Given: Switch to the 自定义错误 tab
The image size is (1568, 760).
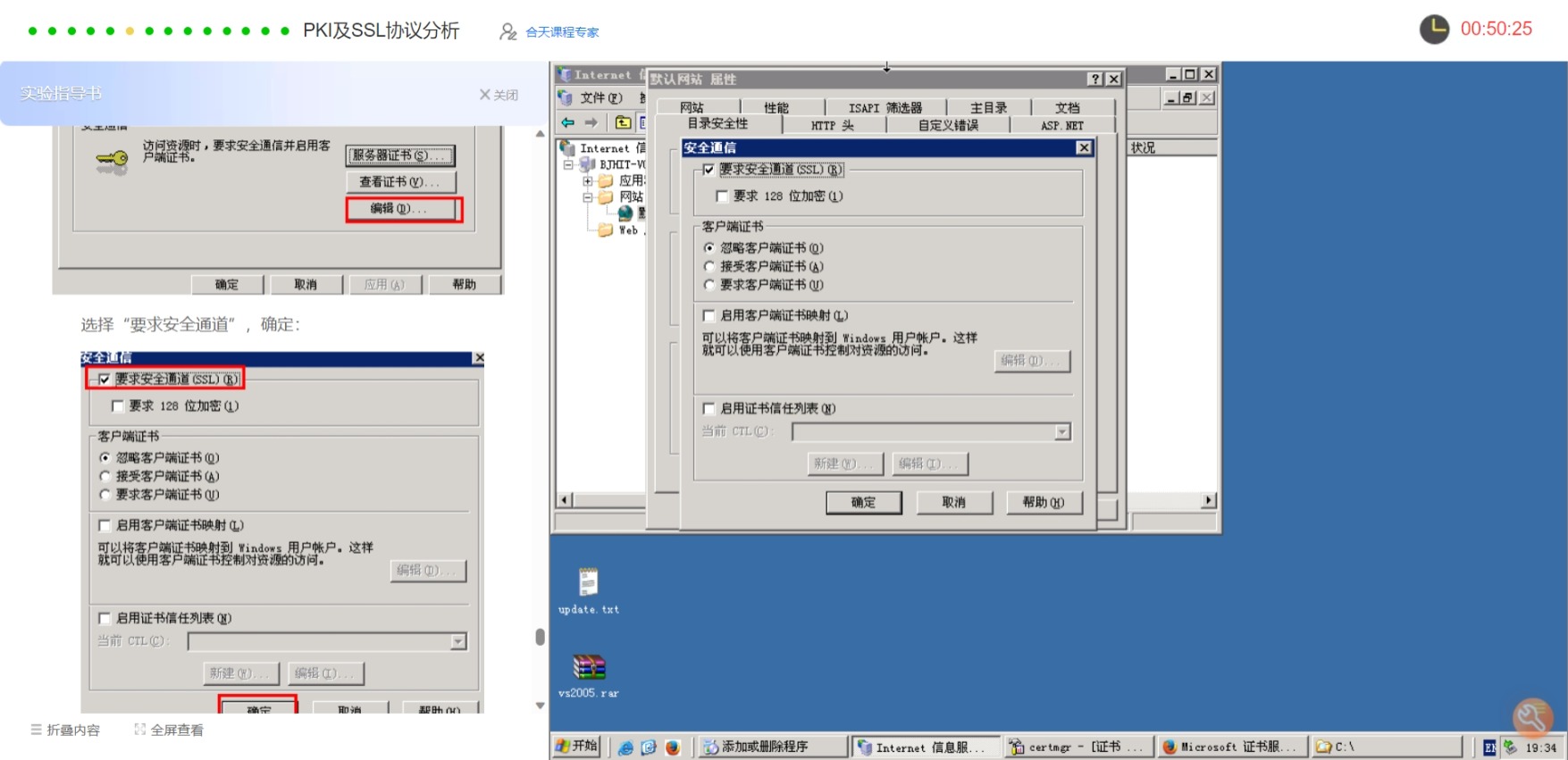Looking at the screenshot, I should [x=948, y=126].
